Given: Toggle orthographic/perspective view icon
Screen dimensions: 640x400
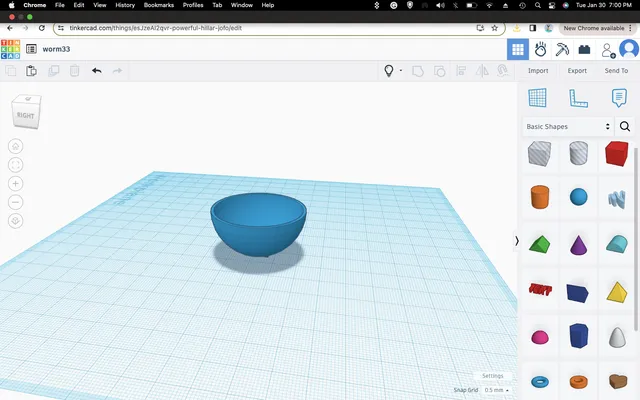Looking at the screenshot, I should 16,221.
